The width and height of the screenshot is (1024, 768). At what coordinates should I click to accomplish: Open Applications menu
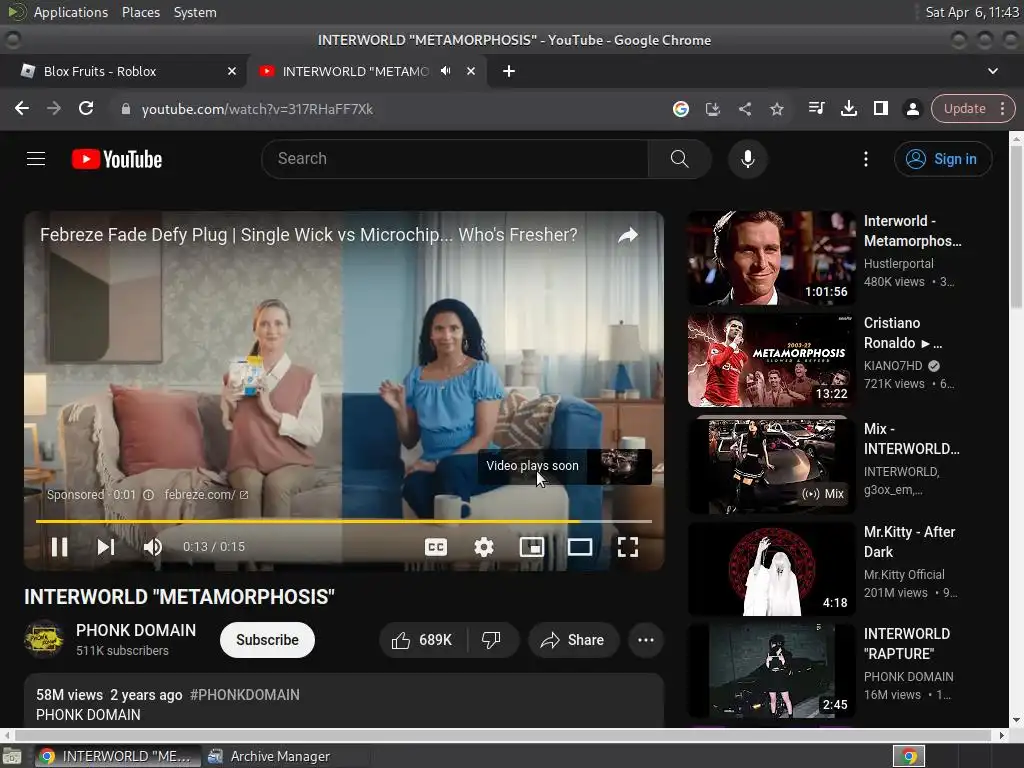click(71, 12)
